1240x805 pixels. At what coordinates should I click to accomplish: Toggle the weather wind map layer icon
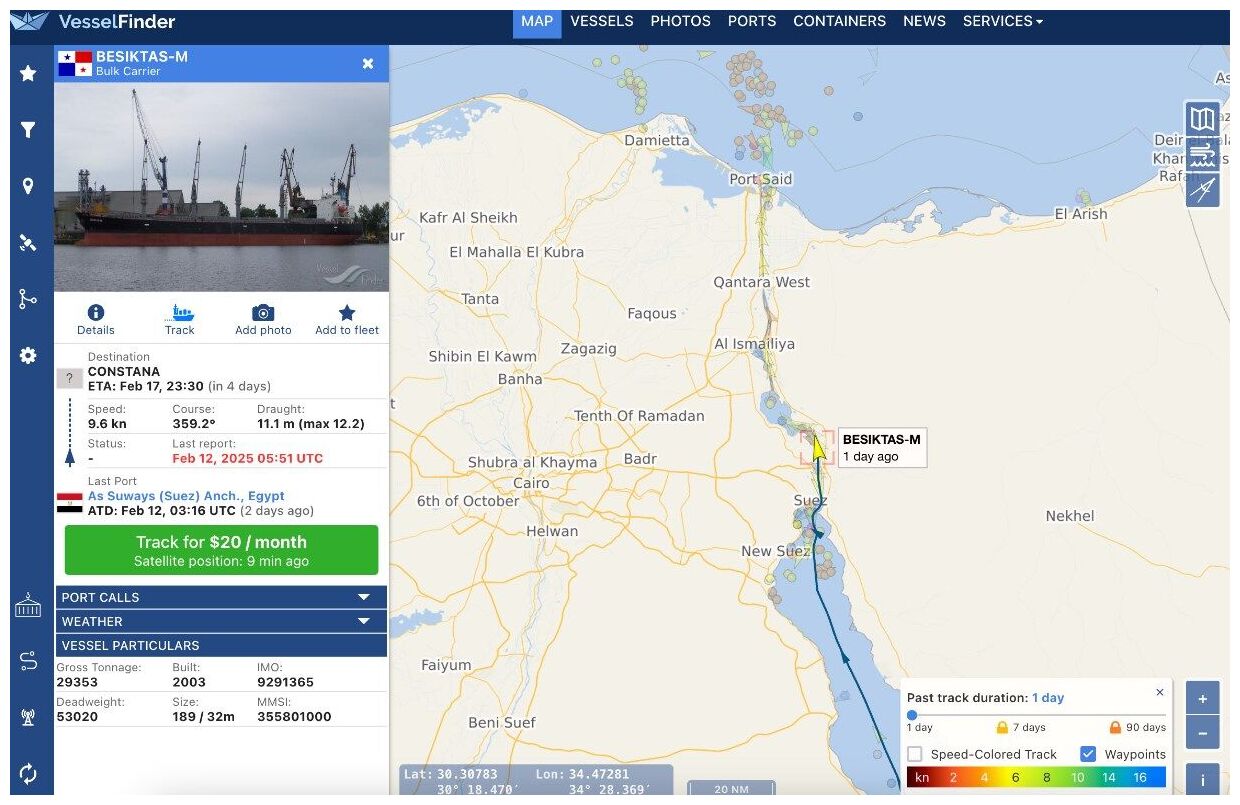(1203, 155)
